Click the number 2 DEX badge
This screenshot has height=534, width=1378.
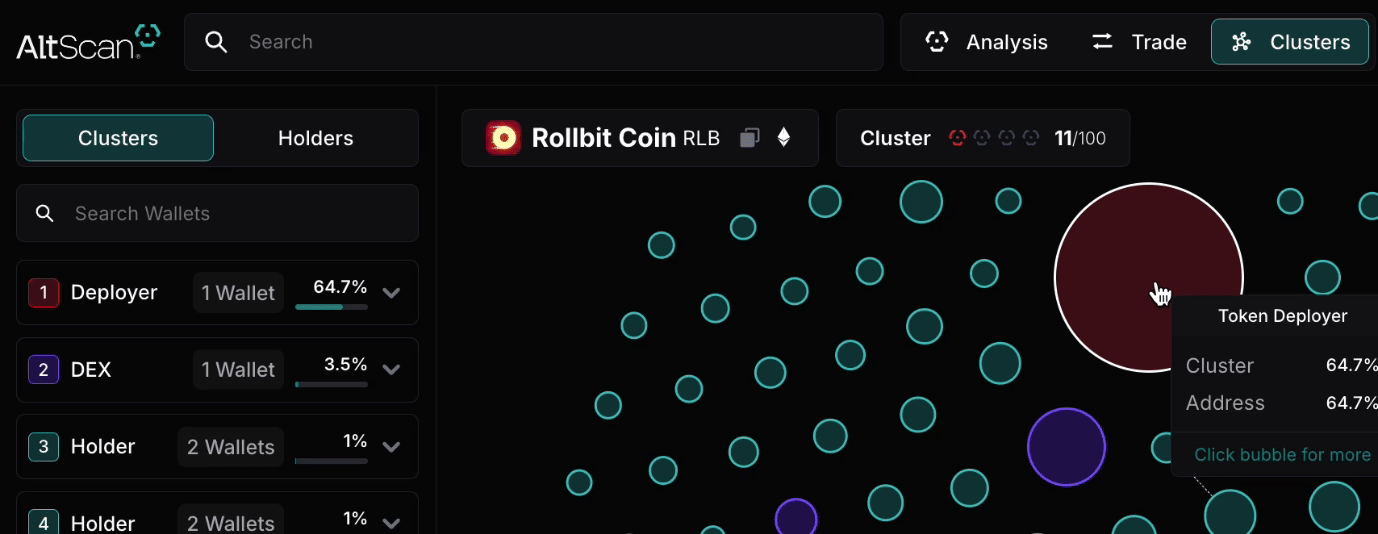click(x=43, y=370)
